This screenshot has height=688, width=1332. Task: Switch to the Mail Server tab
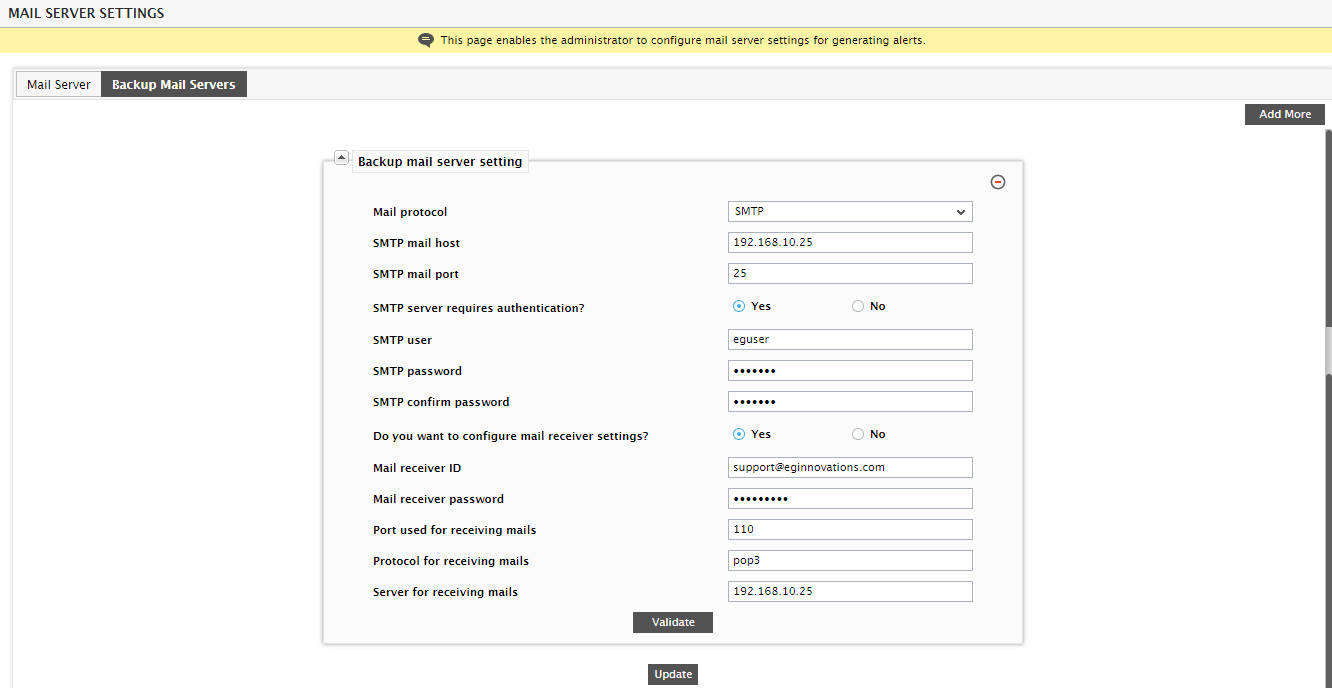(x=59, y=85)
